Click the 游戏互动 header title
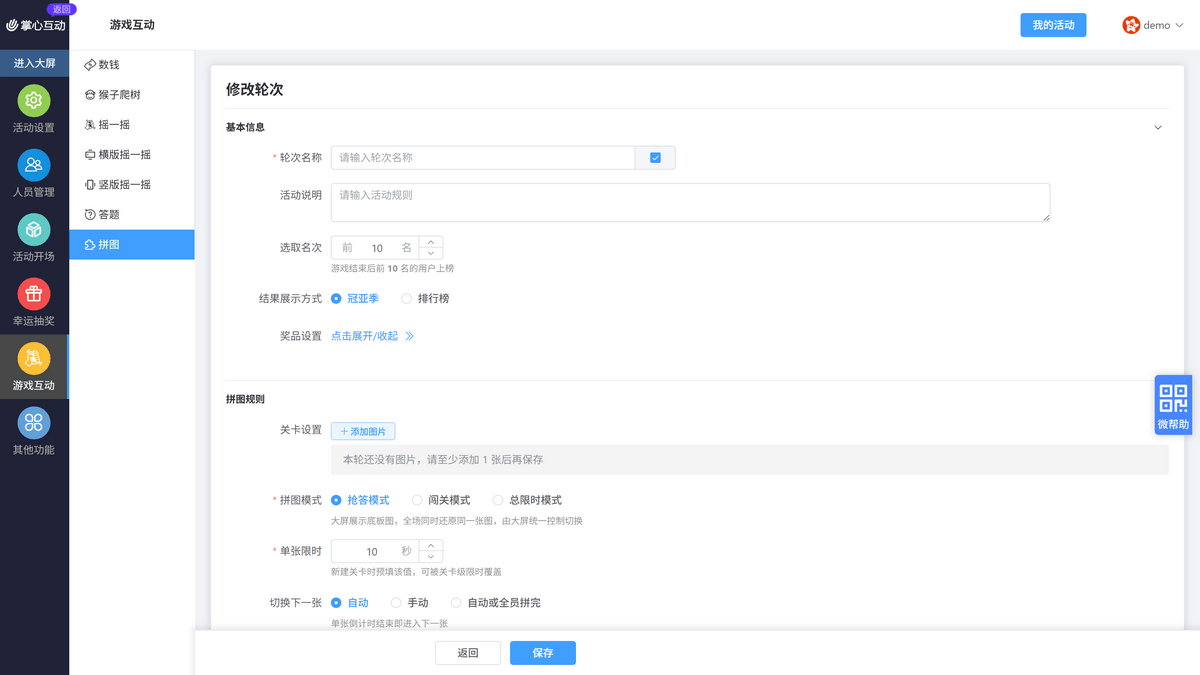The image size is (1200, 675). pyautogui.click(x=132, y=25)
